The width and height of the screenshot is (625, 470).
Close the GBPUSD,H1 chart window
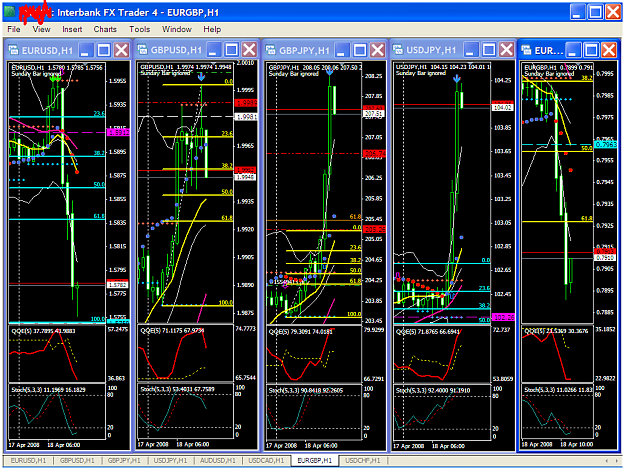pyautogui.click(x=250, y=50)
